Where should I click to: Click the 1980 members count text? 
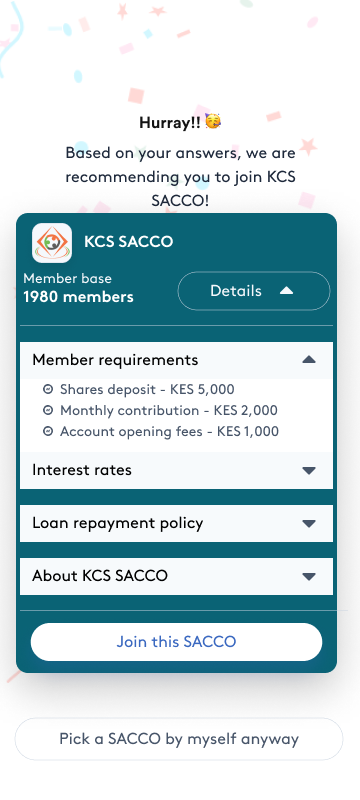[79, 297]
